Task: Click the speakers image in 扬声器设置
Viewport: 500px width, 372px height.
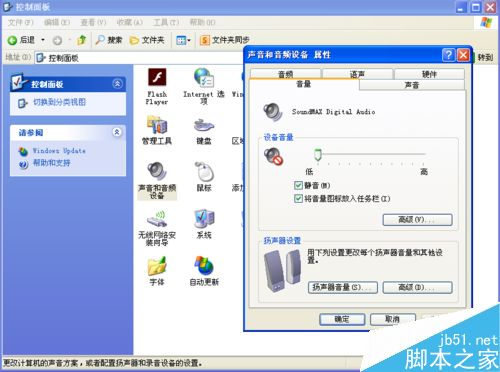Action: click(283, 270)
